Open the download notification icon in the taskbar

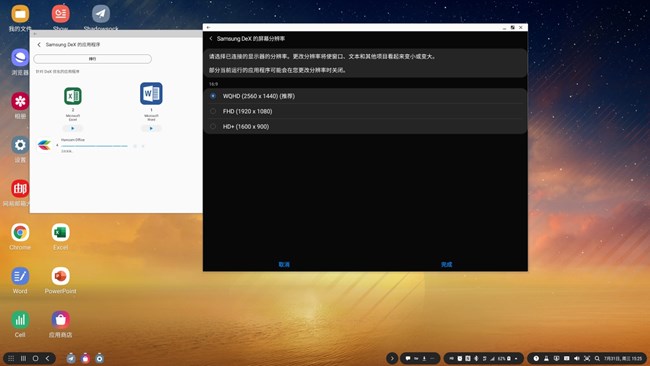[x=424, y=359]
